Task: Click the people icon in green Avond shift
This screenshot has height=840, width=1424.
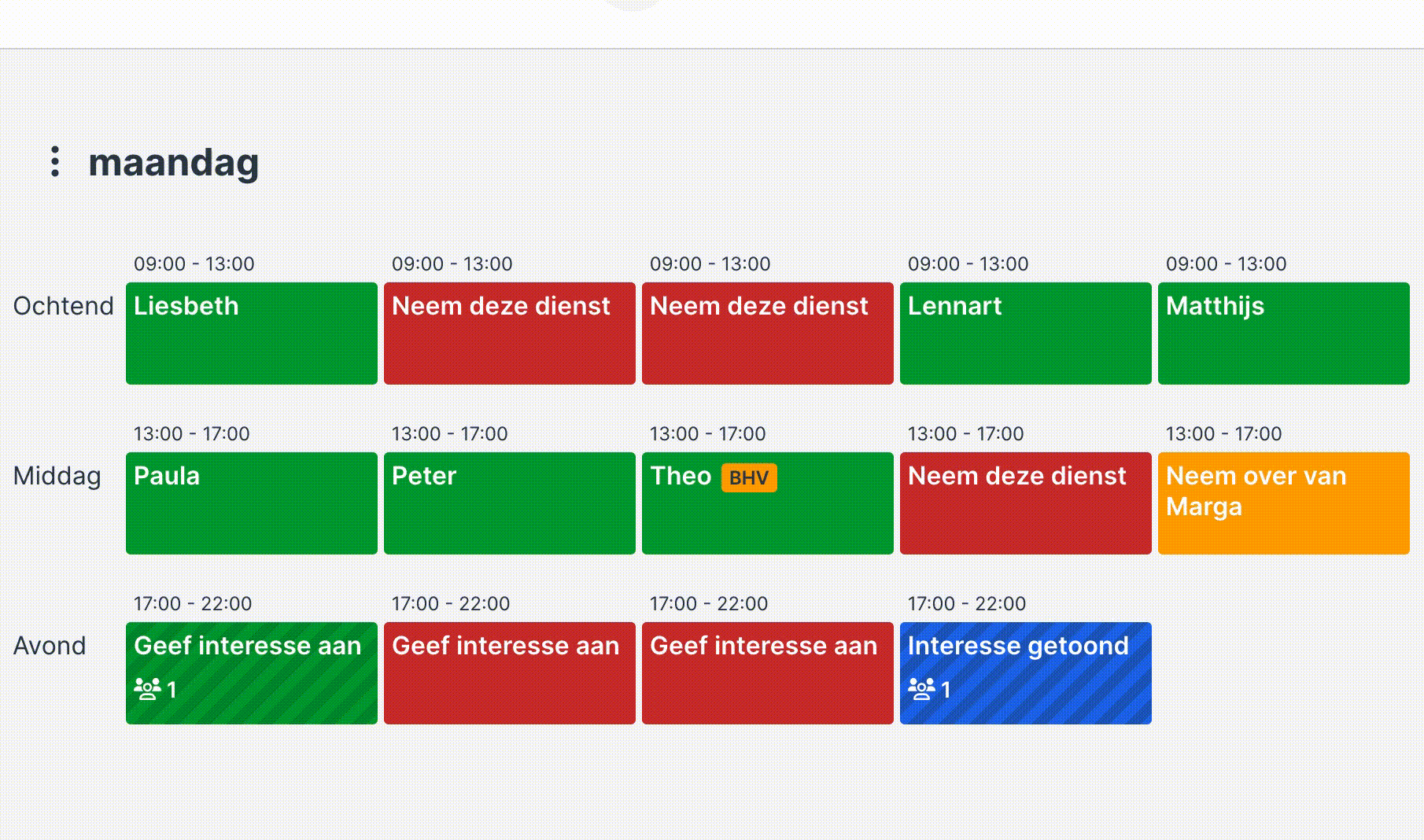Action: (x=147, y=689)
